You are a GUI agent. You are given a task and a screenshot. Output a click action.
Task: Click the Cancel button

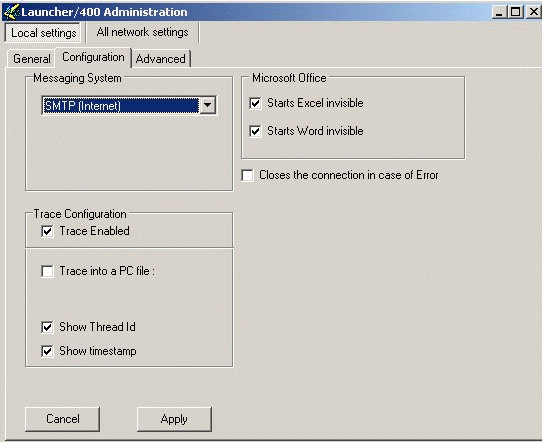click(x=63, y=419)
